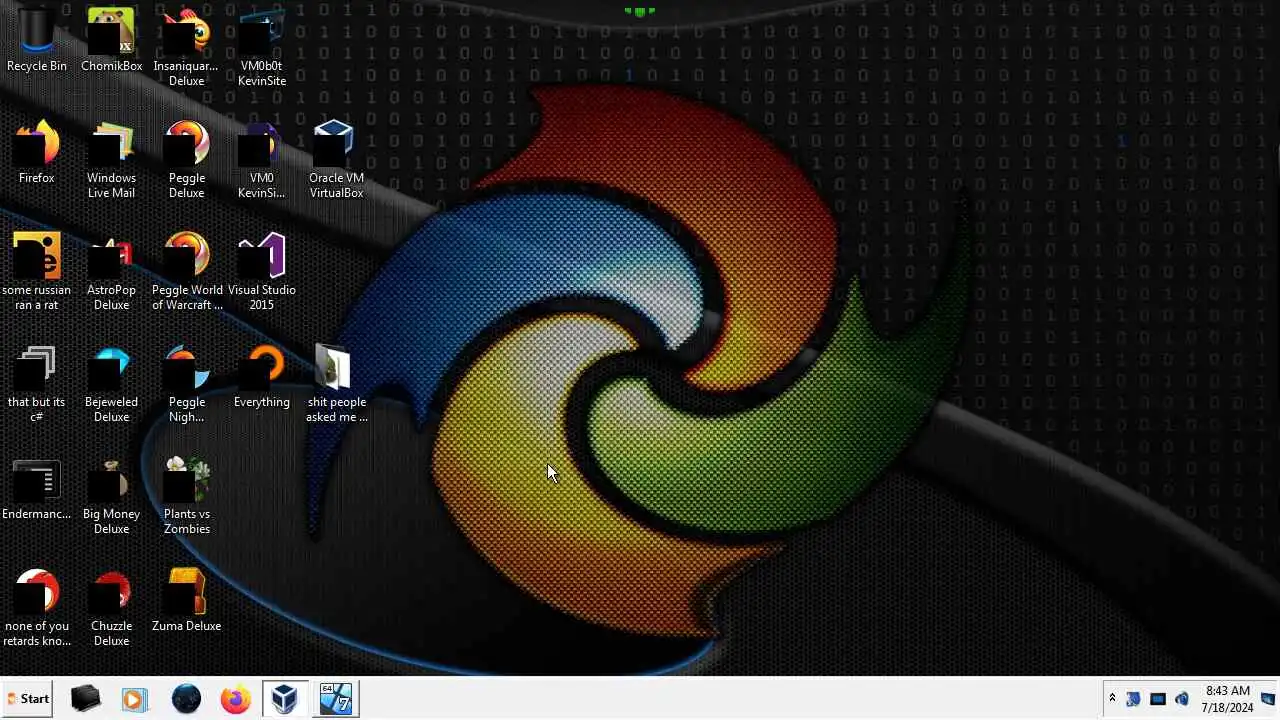Screen dimensions: 1280x720
Task: Select the VM0 KevinSi... desktop shortcut
Action: [x=261, y=160]
